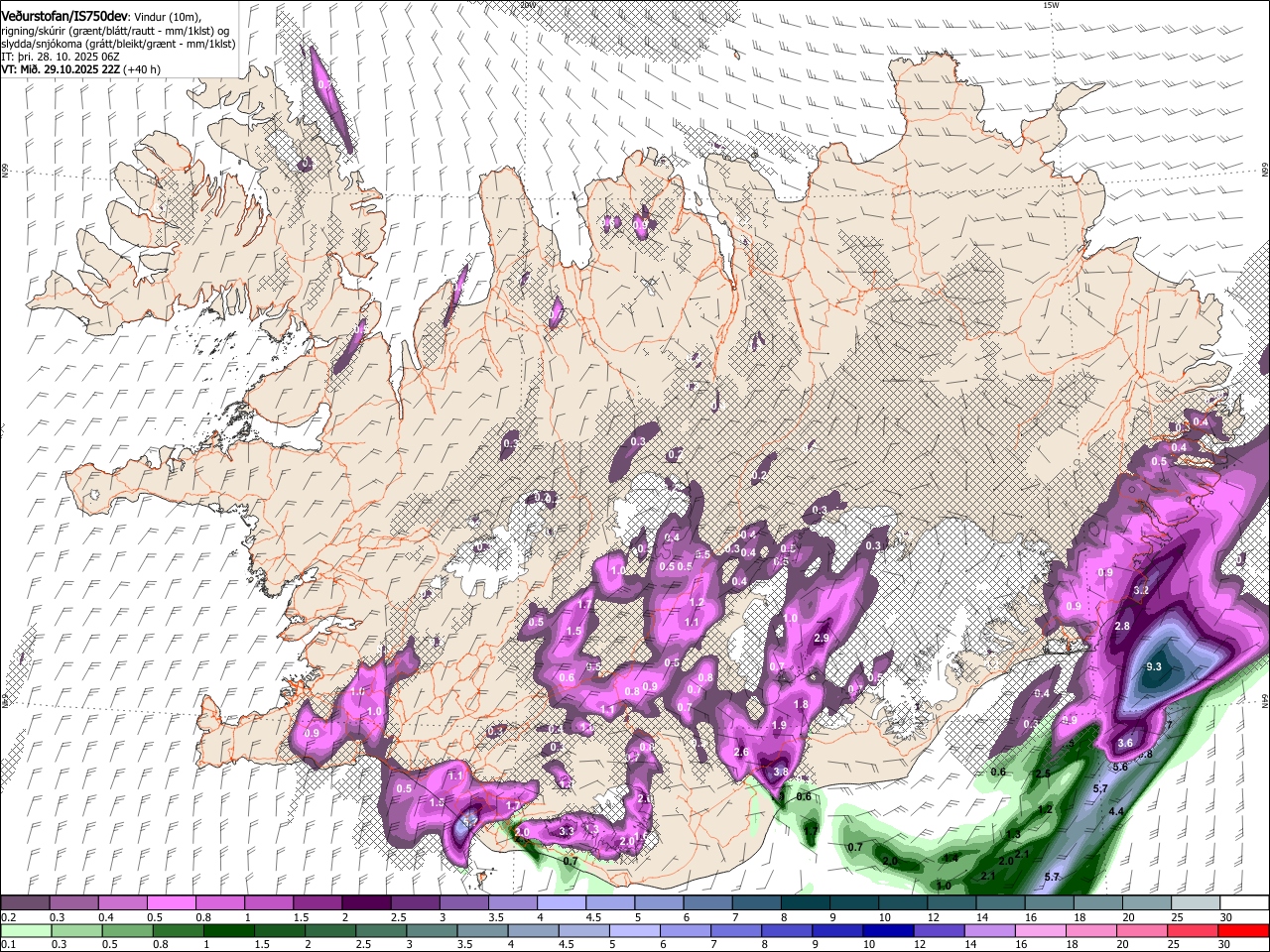Select the rain legend swatch between 1 and 1.5
Screen dimensions: 1270x952
point(227,930)
